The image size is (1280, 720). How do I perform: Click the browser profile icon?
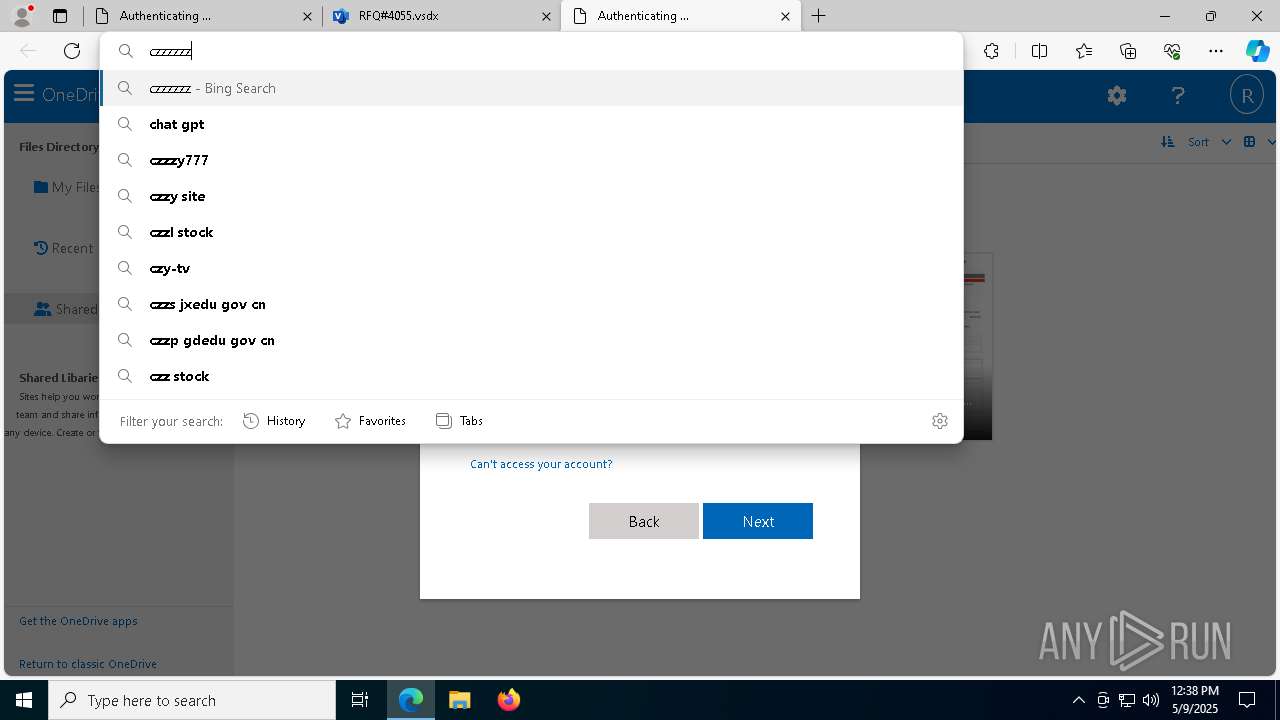(x=21, y=16)
